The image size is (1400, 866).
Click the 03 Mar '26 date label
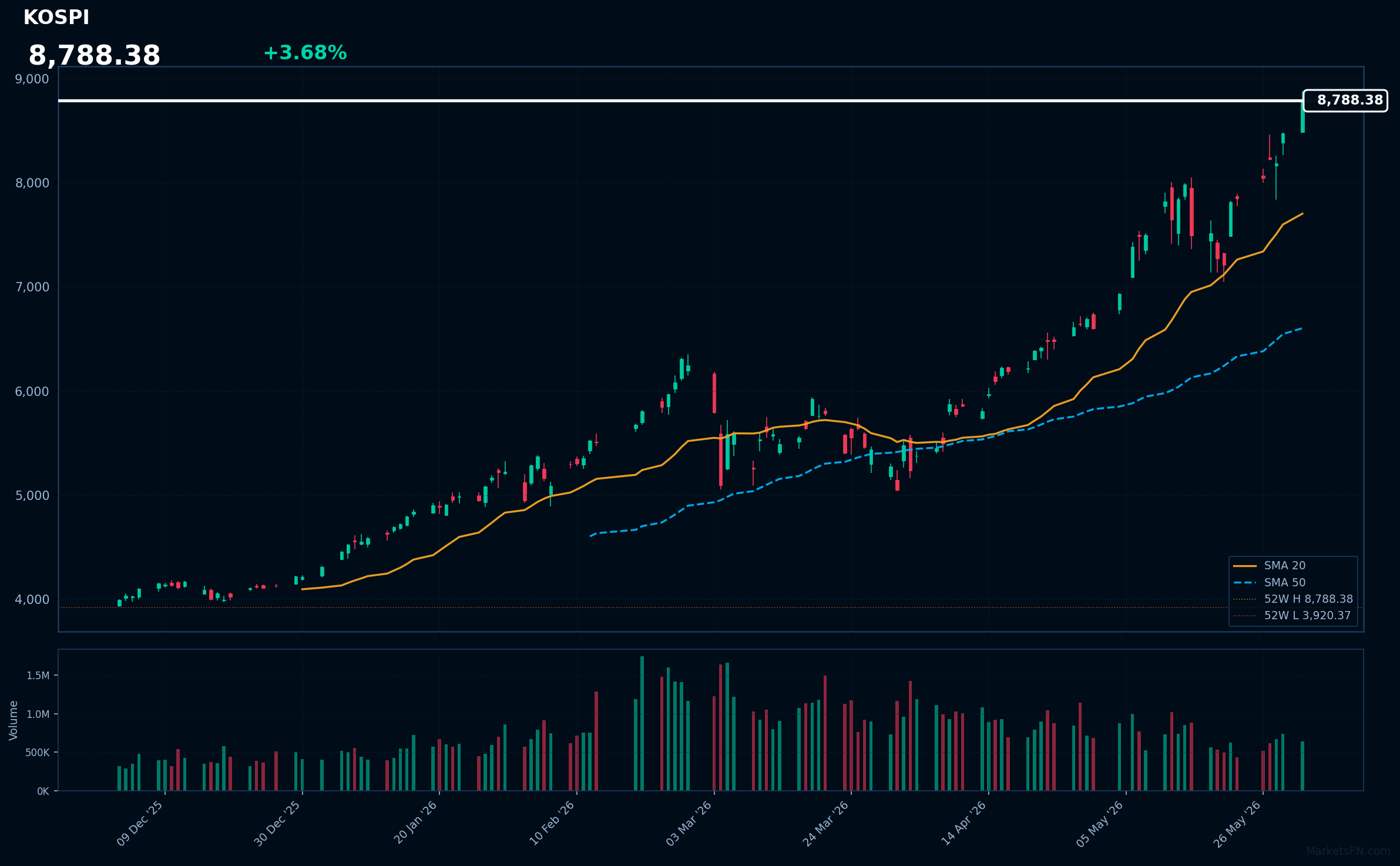689,823
